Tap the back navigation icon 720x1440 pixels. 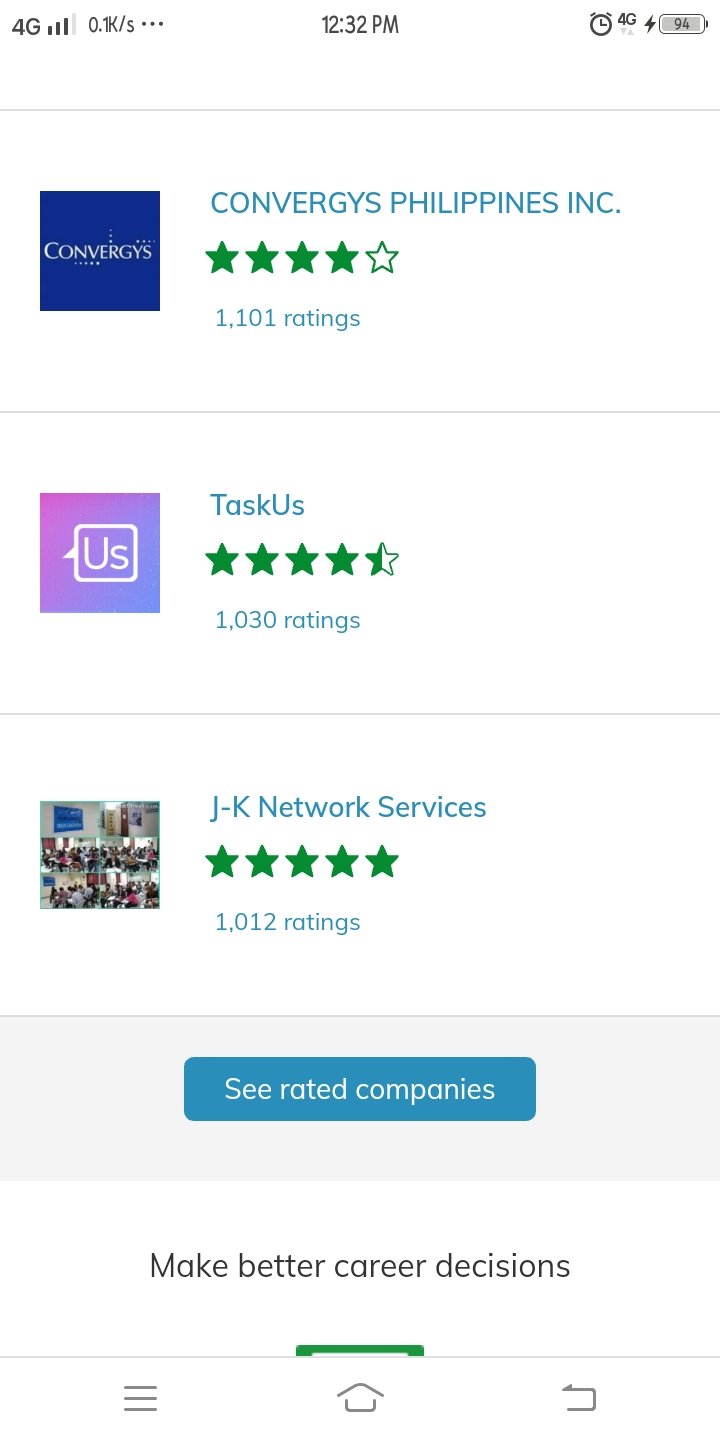click(579, 1397)
